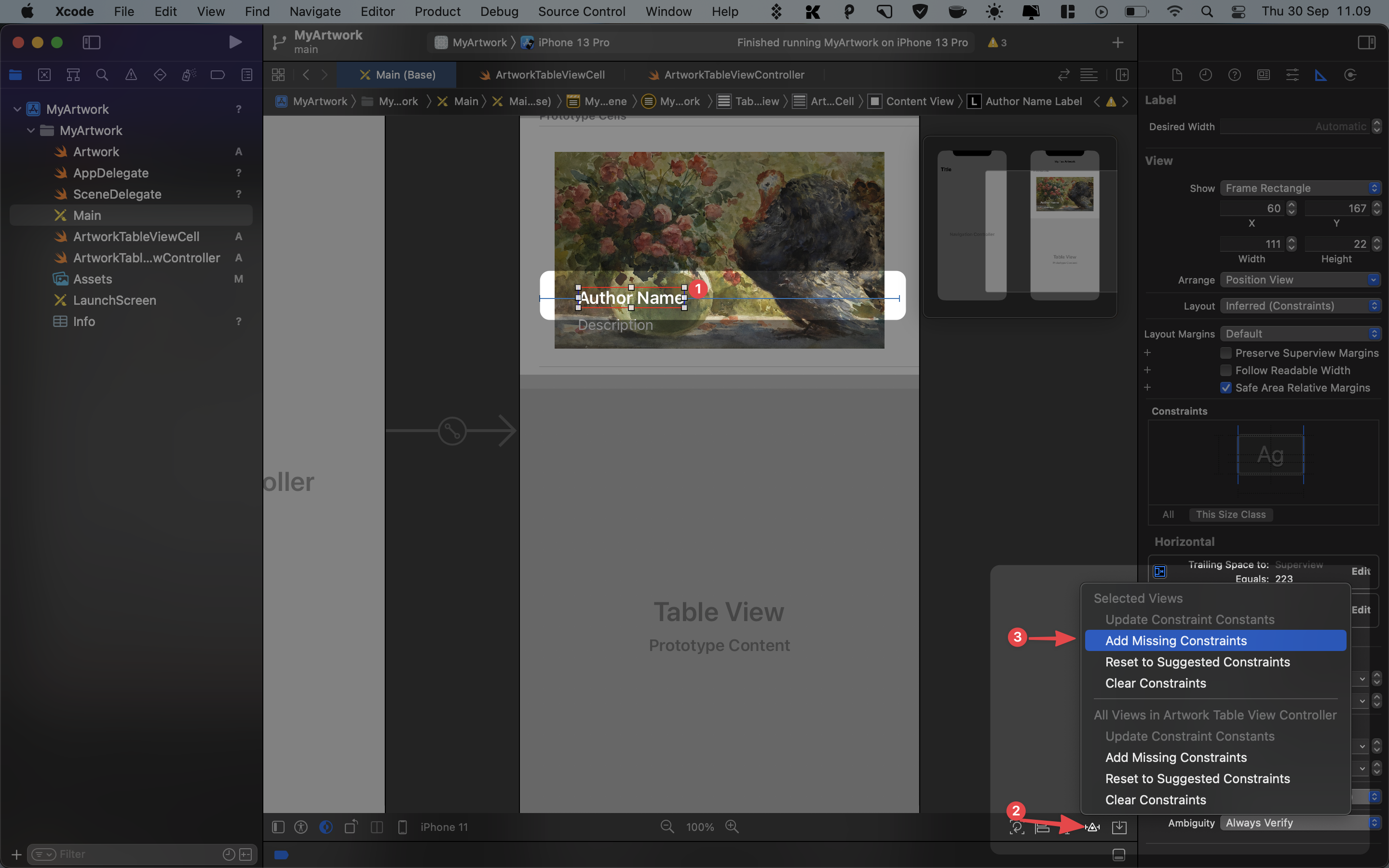Show All constraints filter
The image size is (1389, 868).
(x=1168, y=515)
